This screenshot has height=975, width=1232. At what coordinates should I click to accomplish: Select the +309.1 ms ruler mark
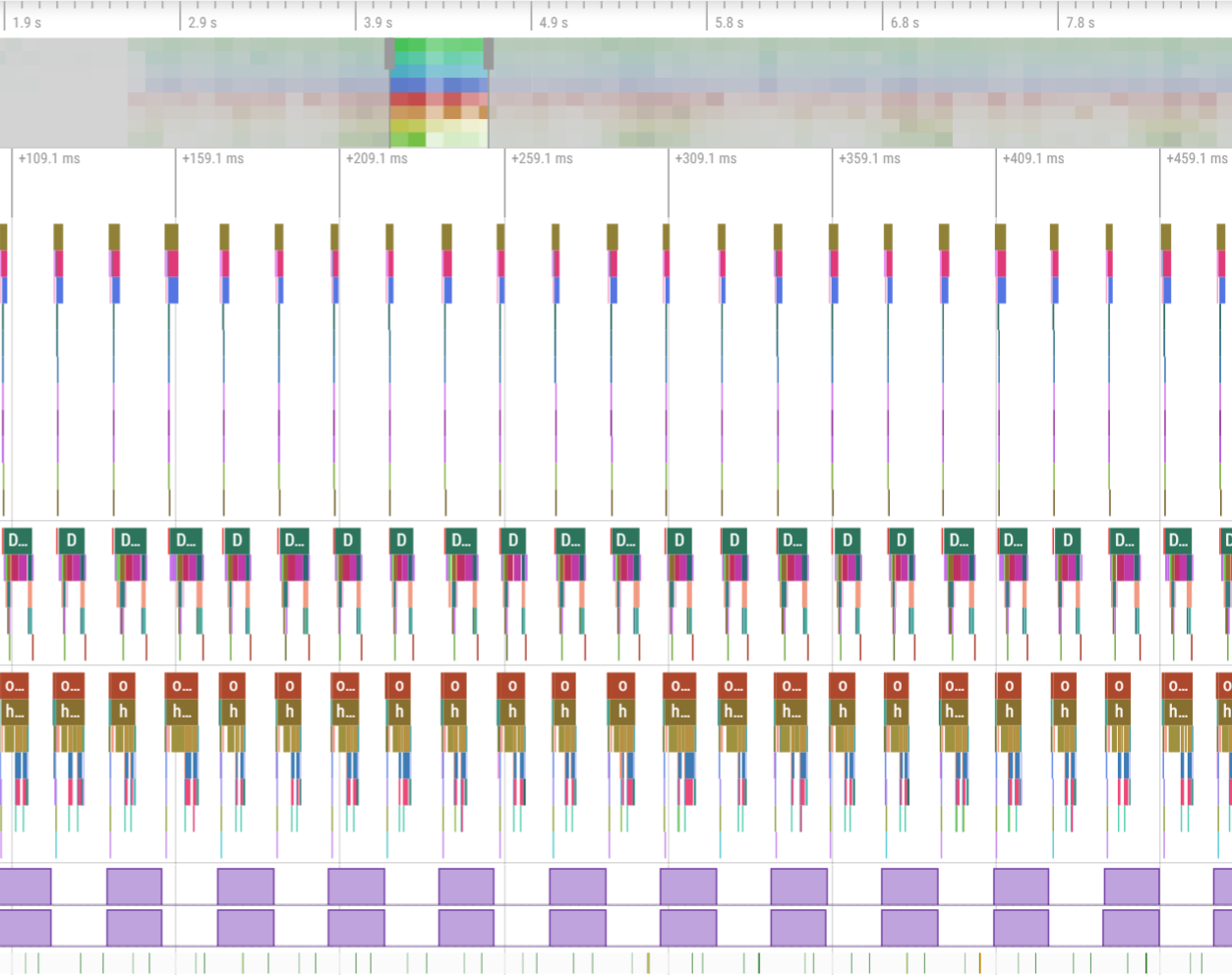pos(706,158)
